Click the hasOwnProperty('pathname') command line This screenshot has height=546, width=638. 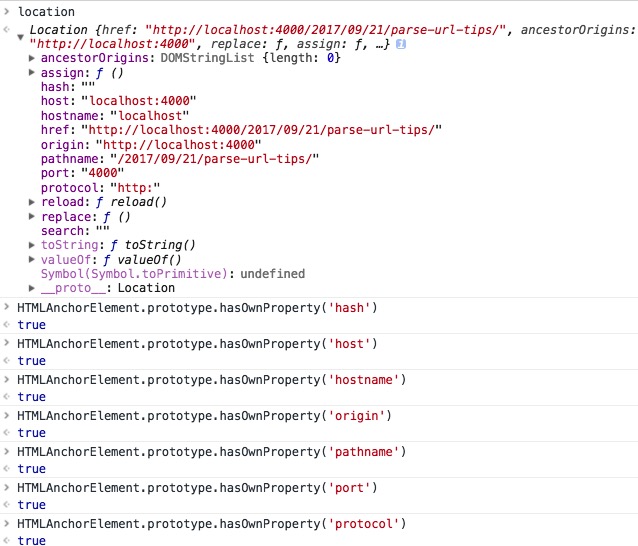tap(212, 452)
